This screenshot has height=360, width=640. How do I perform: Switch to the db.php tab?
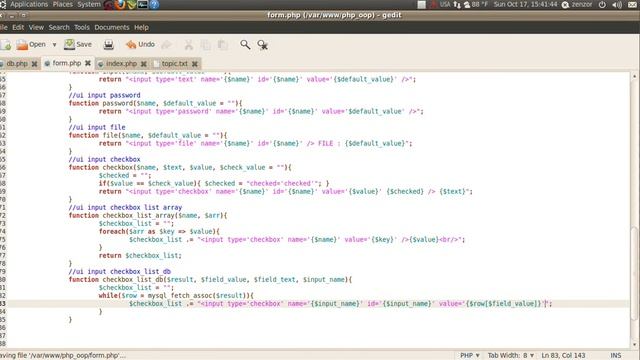pyautogui.click(x=17, y=64)
